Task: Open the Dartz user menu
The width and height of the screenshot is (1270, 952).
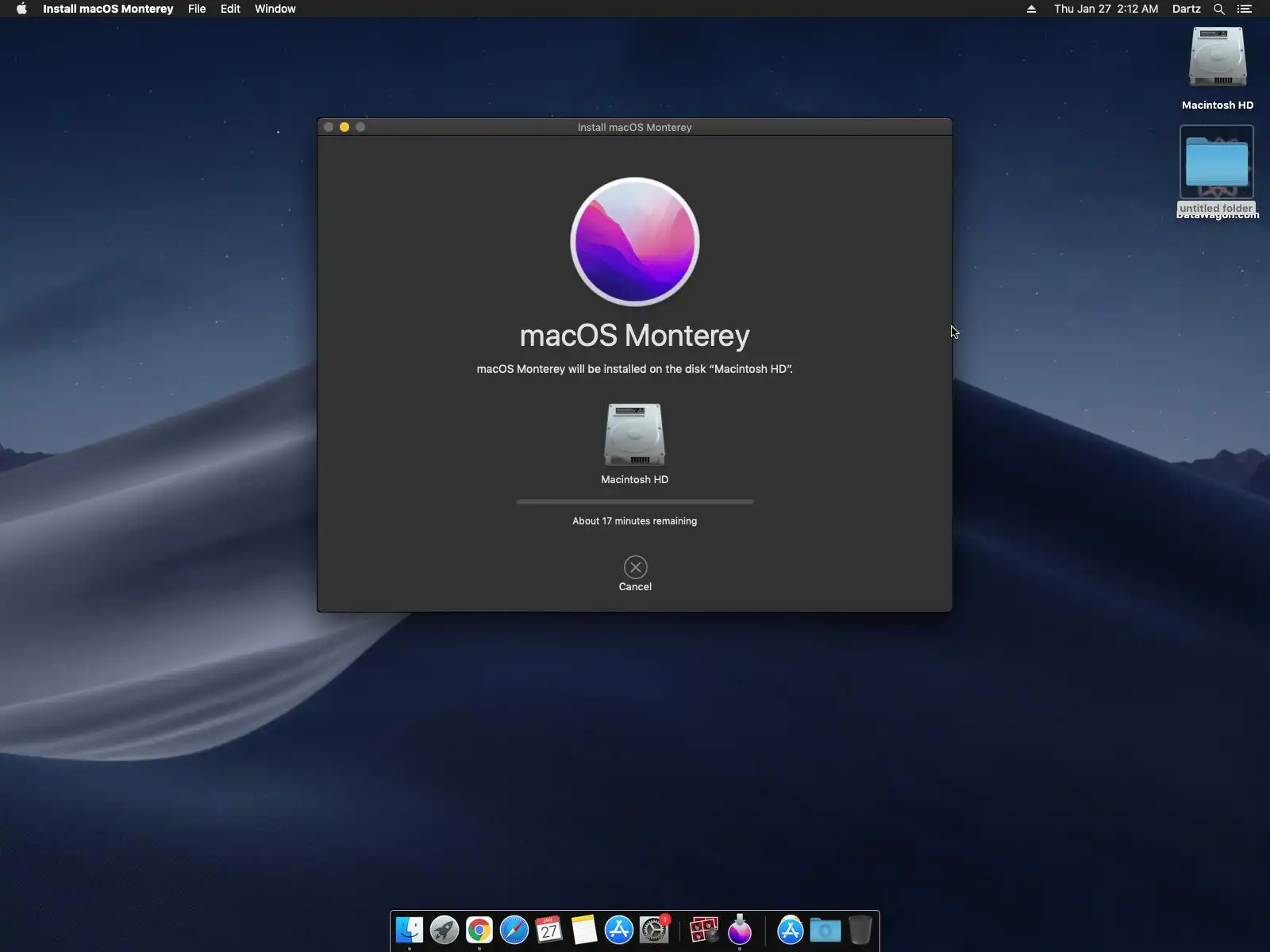Action: (1187, 9)
